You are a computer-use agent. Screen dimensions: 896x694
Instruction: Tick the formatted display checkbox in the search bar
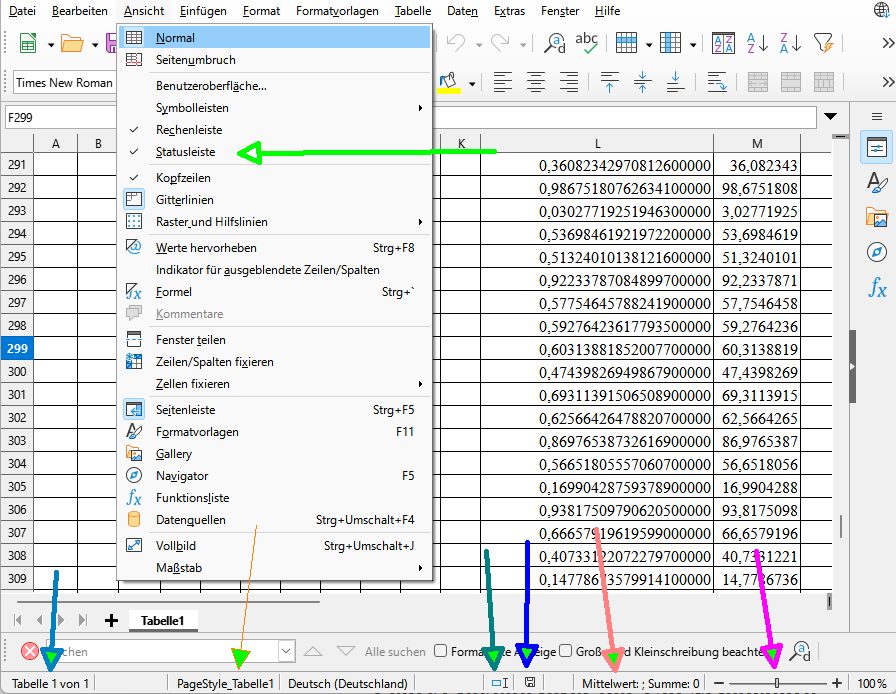click(x=440, y=651)
